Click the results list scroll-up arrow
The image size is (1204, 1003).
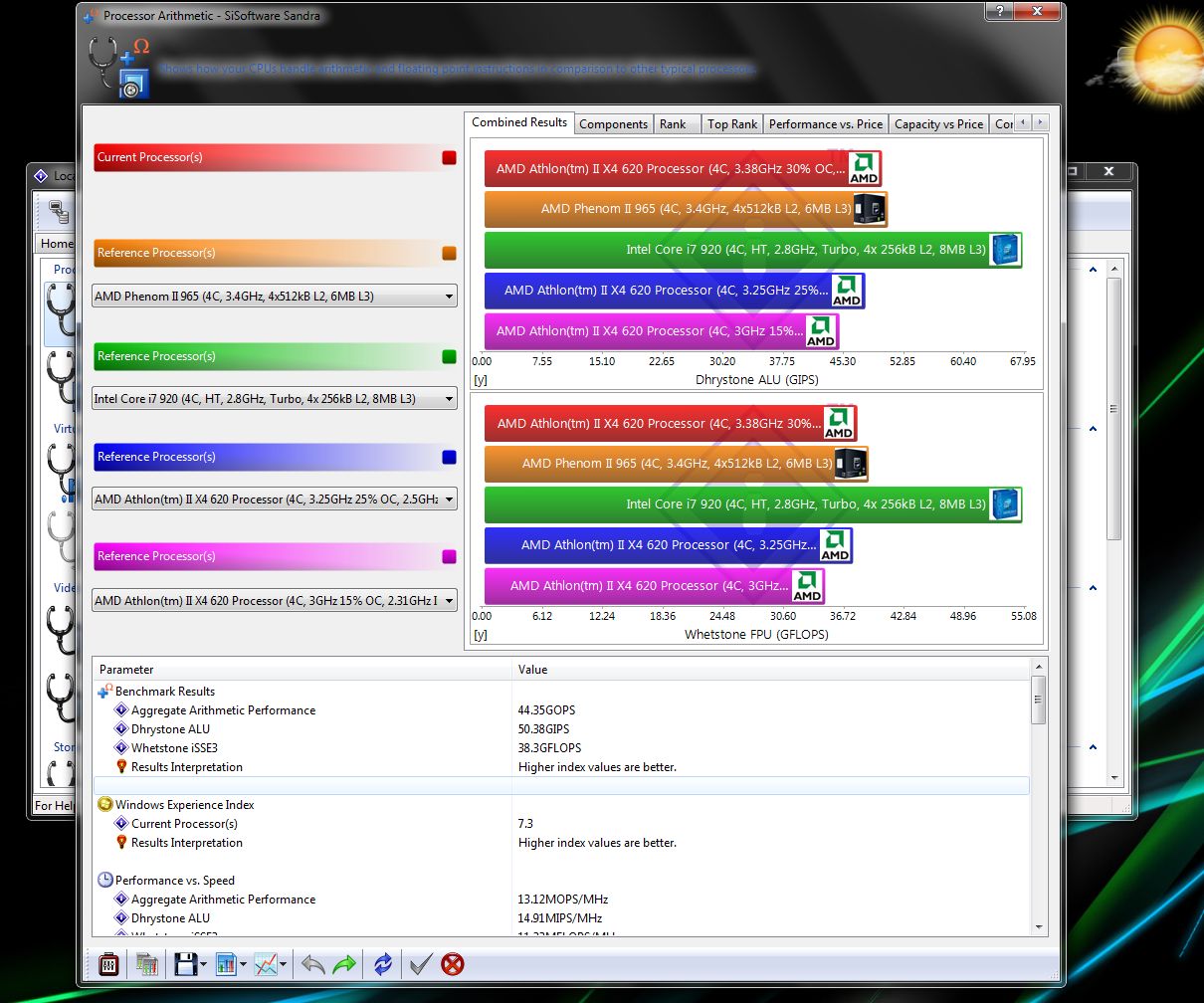[x=1039, y=668]
